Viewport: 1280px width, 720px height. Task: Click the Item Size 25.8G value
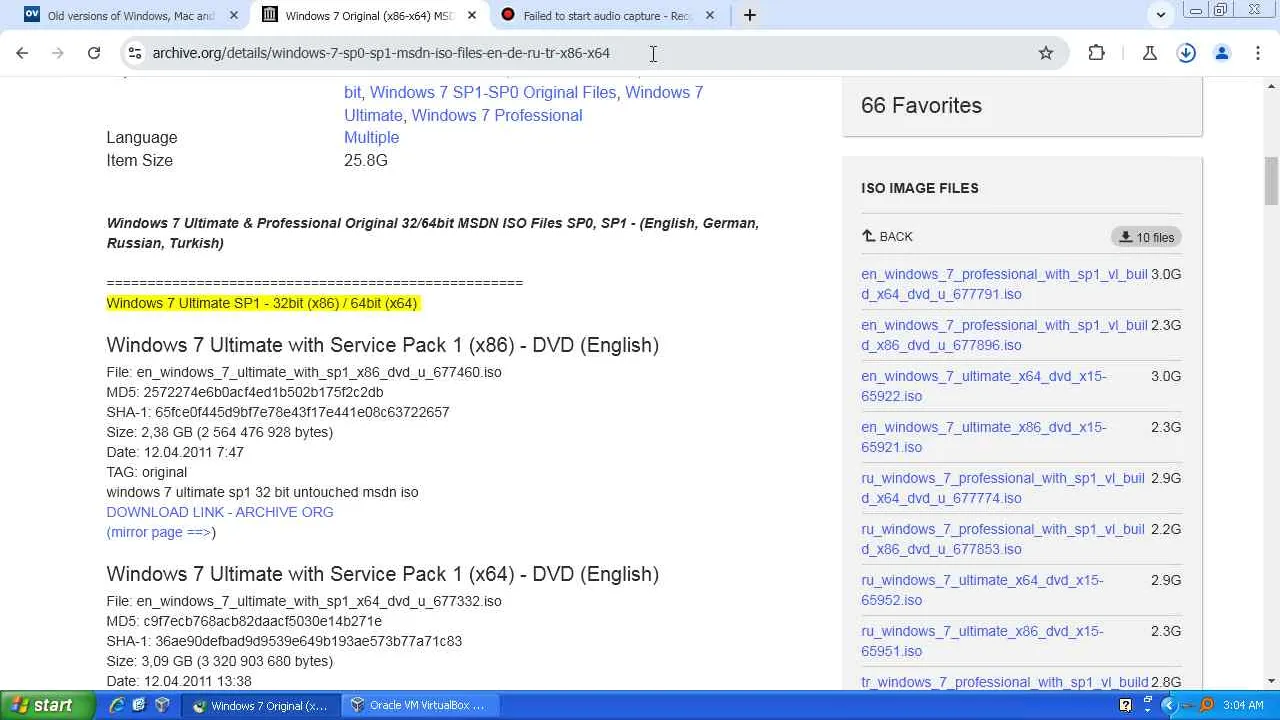[366, 160]
